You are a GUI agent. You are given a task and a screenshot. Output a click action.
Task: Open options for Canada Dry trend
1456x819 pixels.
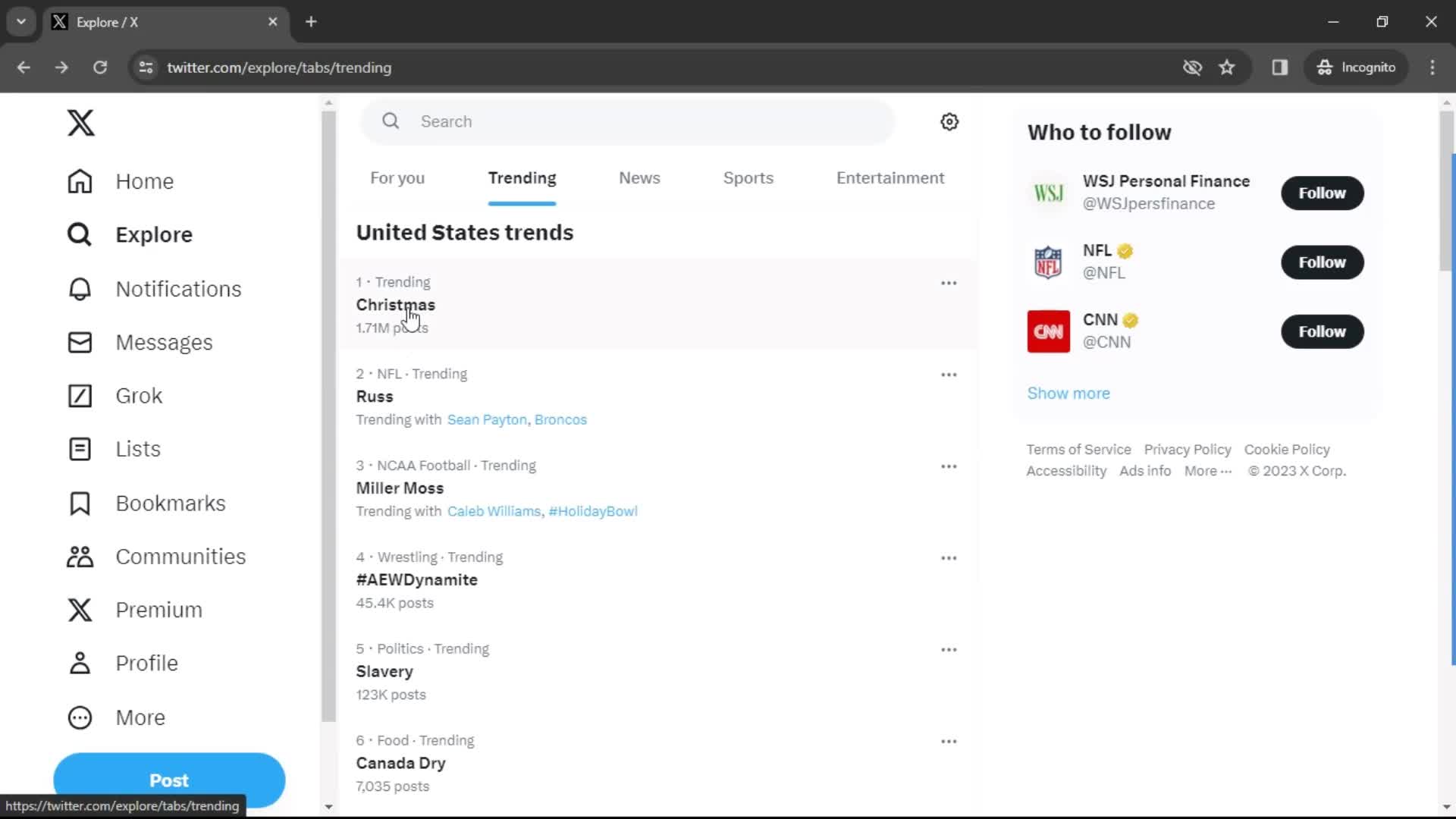(x=949, y=742)
